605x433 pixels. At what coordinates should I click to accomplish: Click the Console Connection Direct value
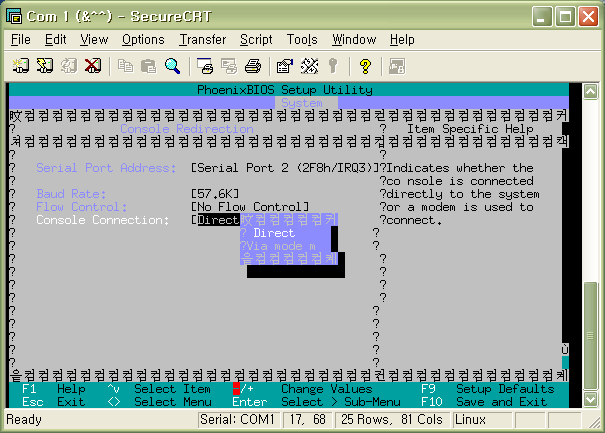point(218,220)
